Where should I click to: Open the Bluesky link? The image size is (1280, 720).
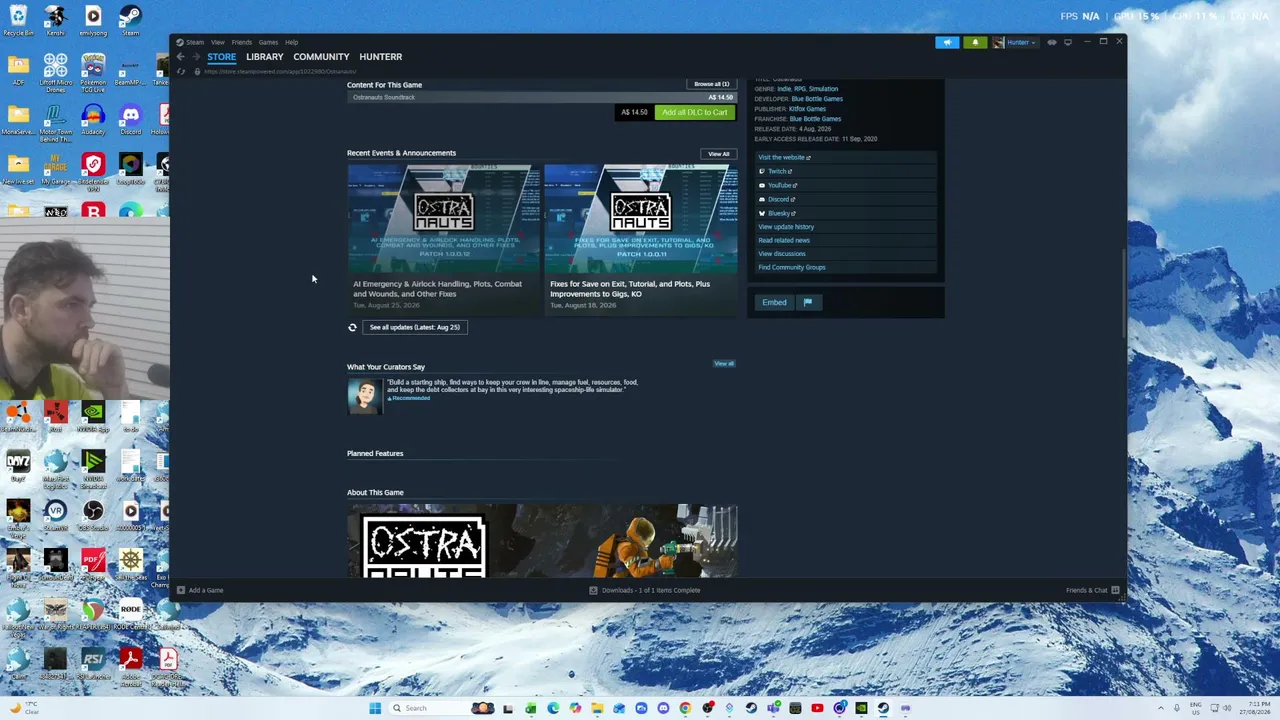777,213
